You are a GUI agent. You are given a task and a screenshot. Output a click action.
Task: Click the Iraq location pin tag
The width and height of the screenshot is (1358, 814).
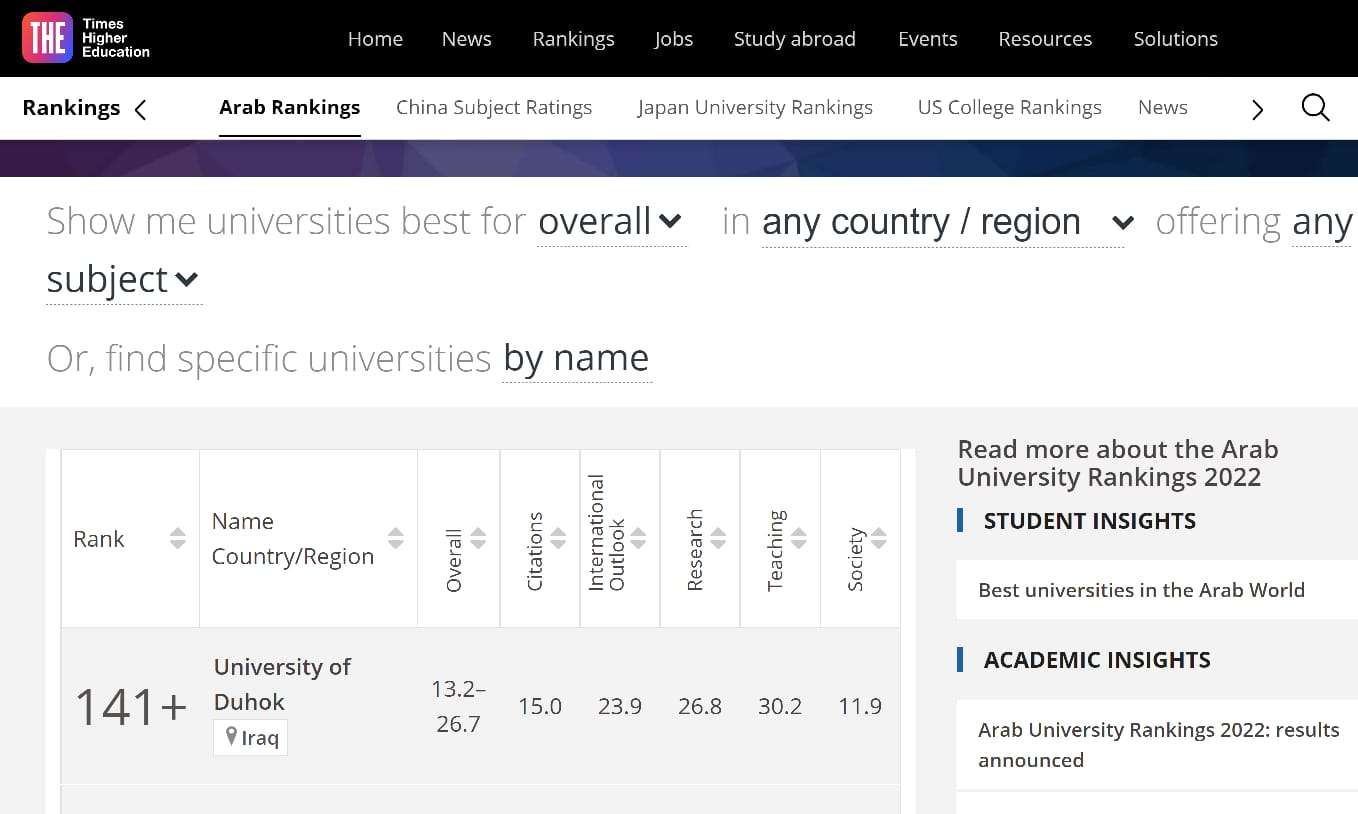click(250, 738)
